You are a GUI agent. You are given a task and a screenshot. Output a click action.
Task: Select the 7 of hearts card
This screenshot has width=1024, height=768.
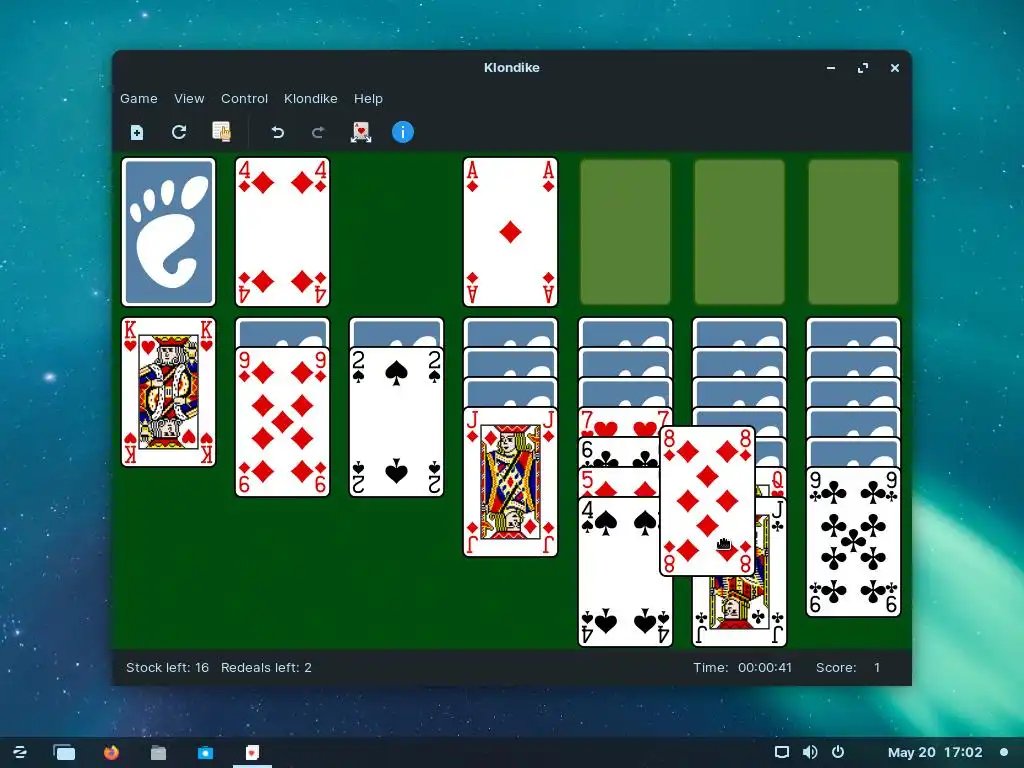tap(618, 423)
